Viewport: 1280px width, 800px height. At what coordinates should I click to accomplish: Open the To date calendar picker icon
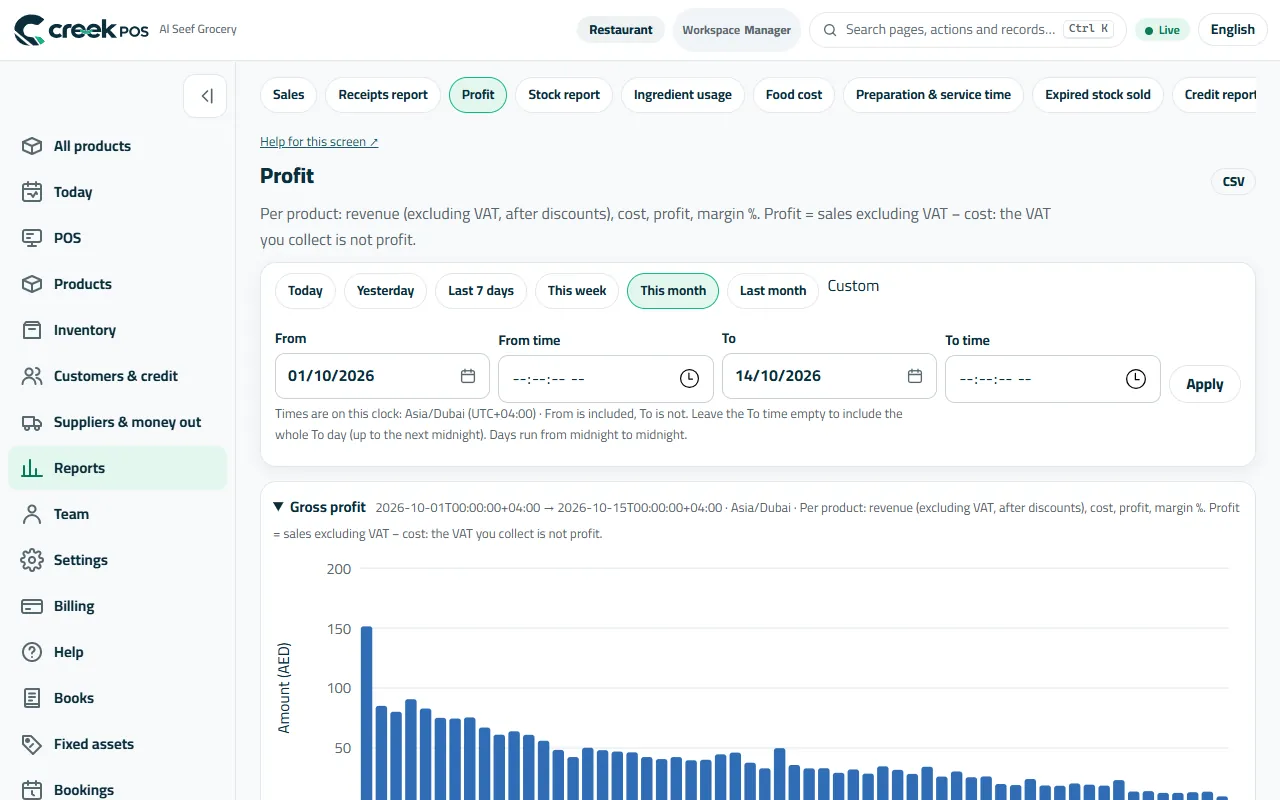[915, 376]
